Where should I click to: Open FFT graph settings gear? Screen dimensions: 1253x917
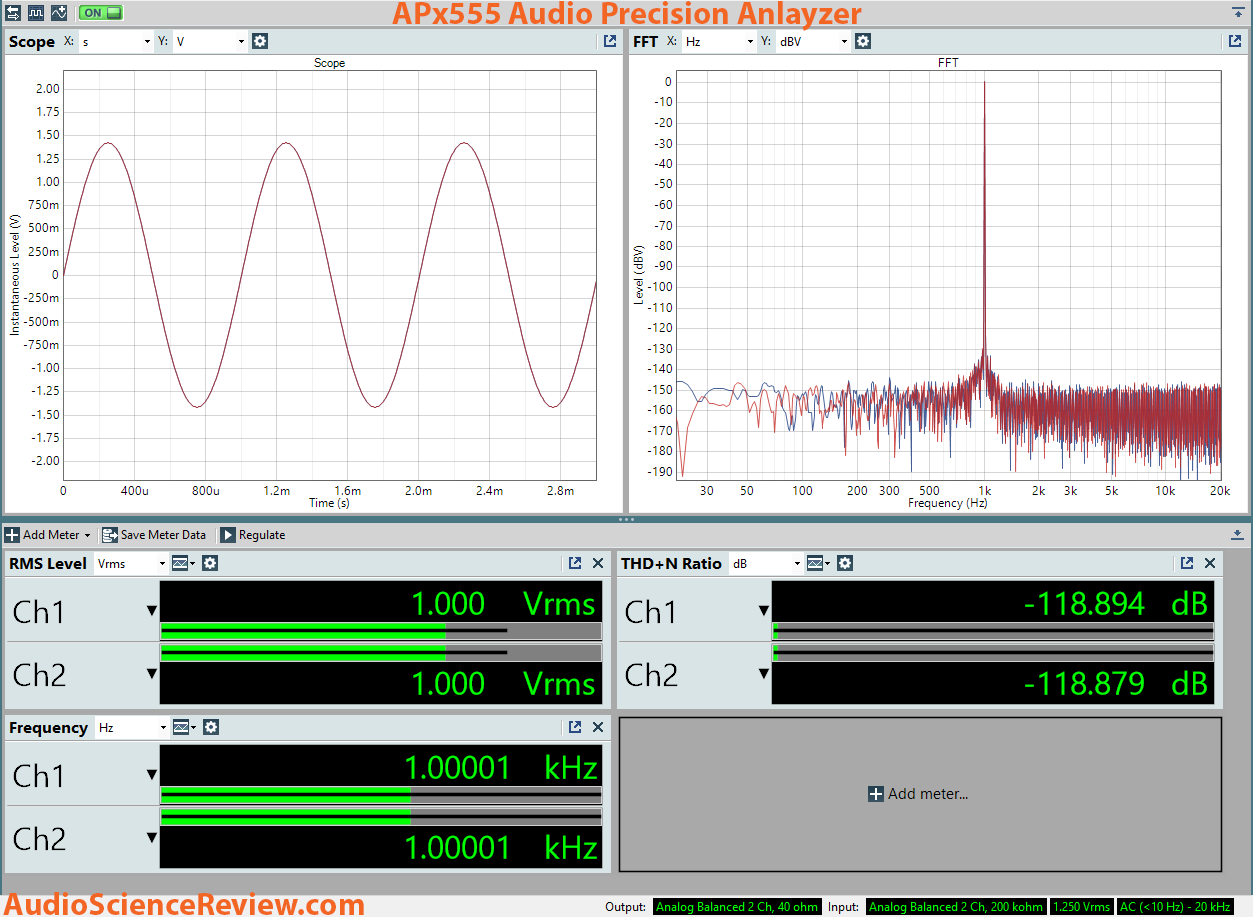[863, 42]
